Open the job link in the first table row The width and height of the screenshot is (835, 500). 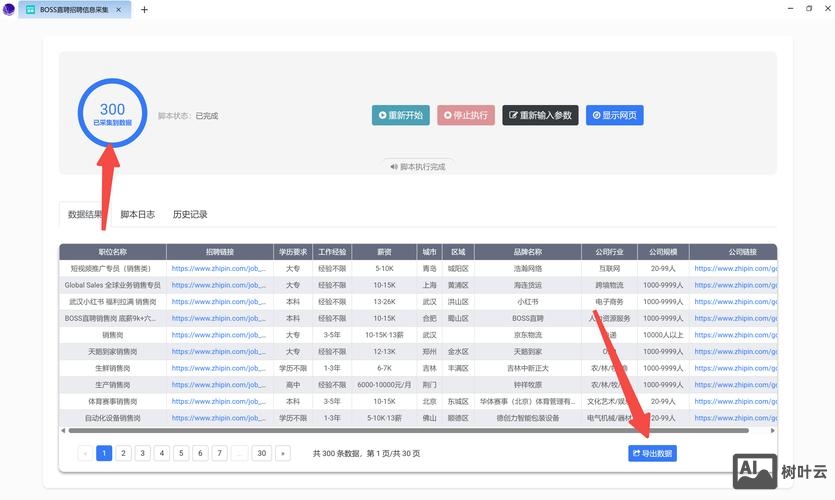point(218,268)
